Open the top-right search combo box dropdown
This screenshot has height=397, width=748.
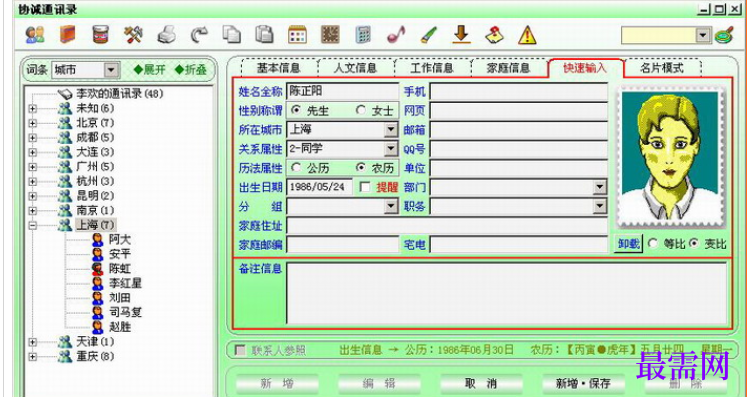[703, 35]
